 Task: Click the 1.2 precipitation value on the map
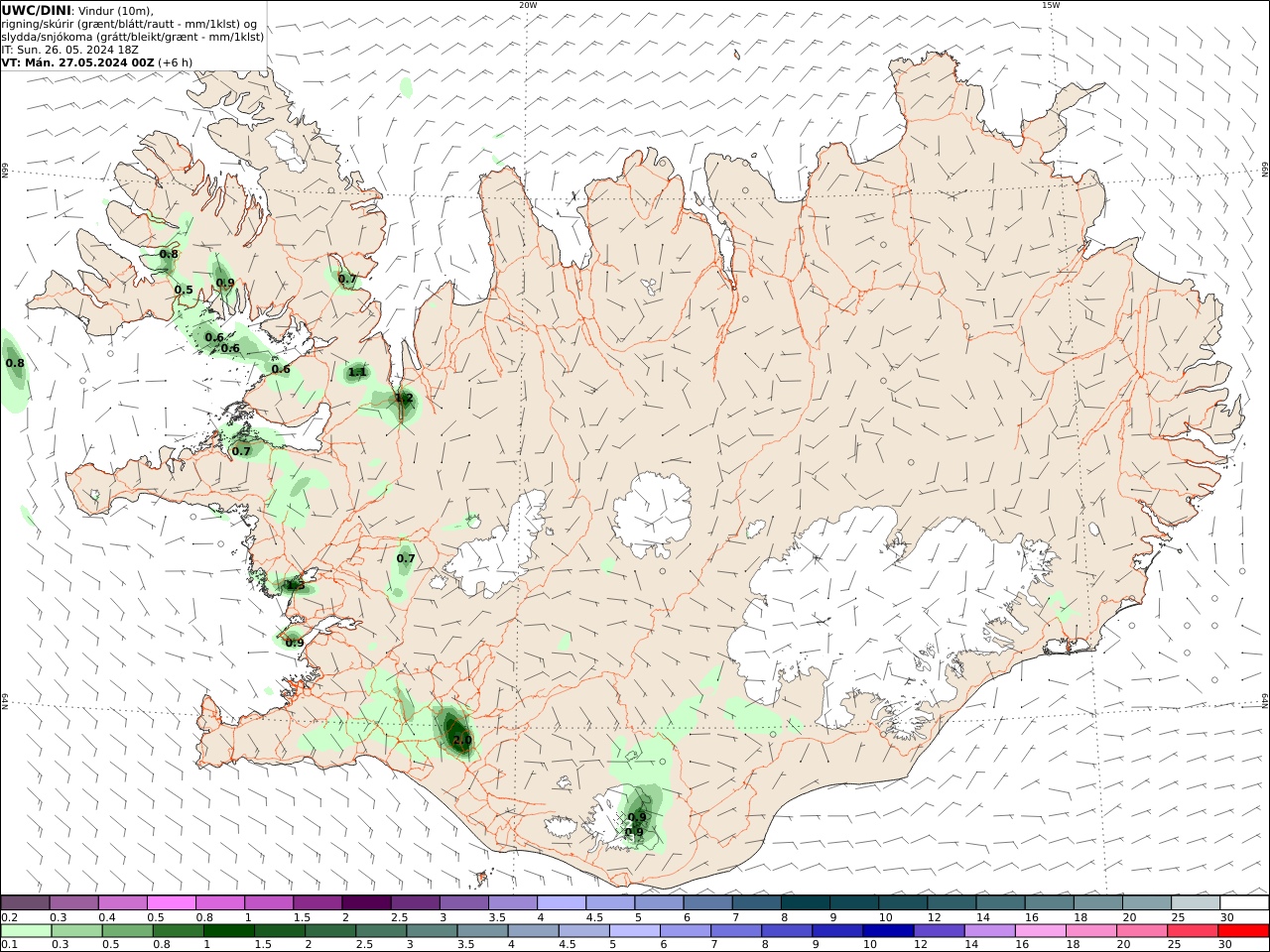tap(404, 399)
